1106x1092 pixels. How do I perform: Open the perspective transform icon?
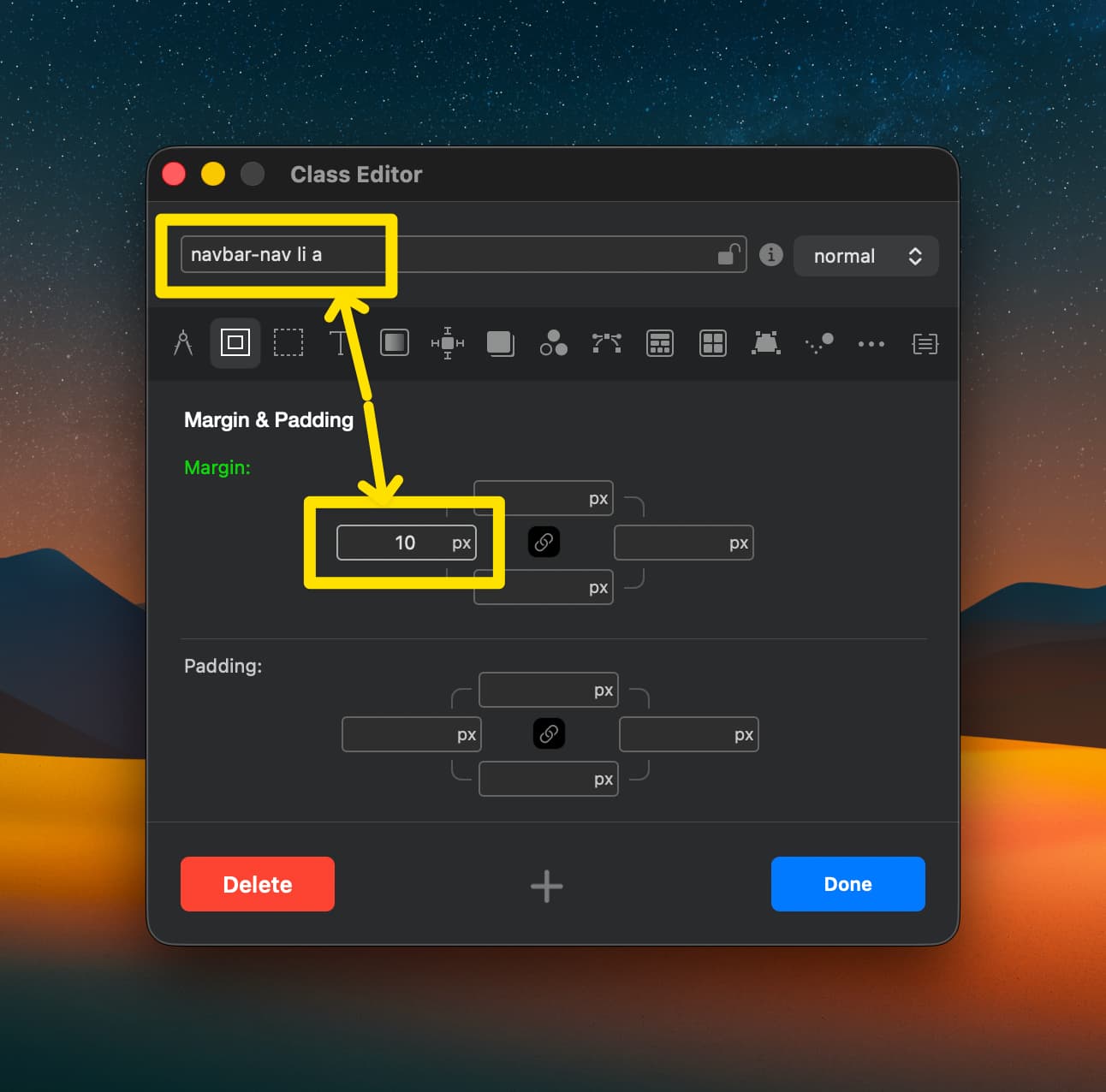765,343
